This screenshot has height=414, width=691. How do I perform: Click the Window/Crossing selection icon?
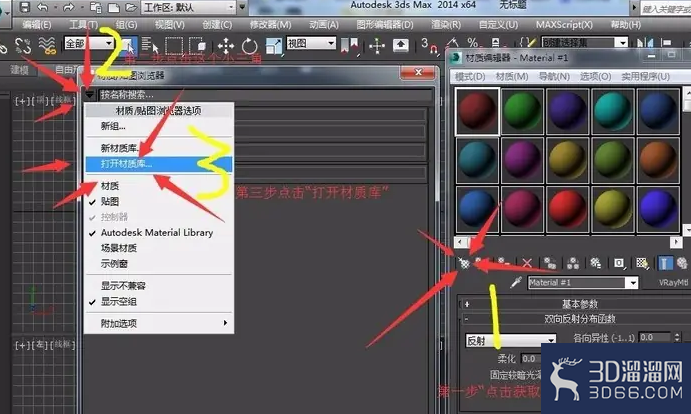pos(197,45)
